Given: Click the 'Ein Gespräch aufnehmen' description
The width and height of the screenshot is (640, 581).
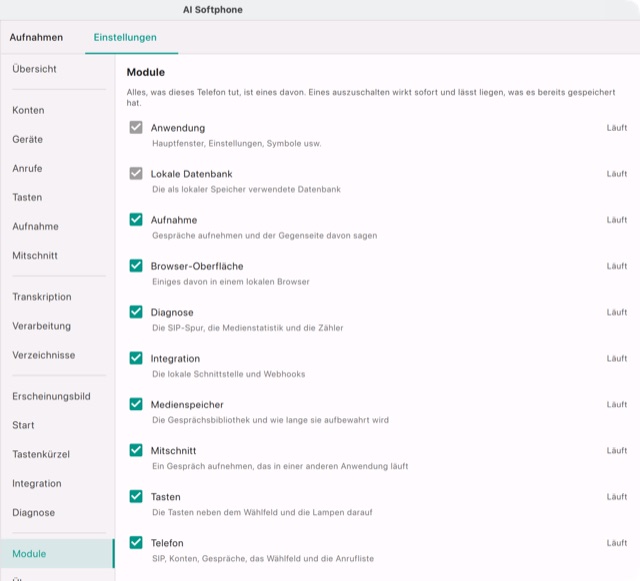Looking at the screenshot, I should tap(280, 466).
